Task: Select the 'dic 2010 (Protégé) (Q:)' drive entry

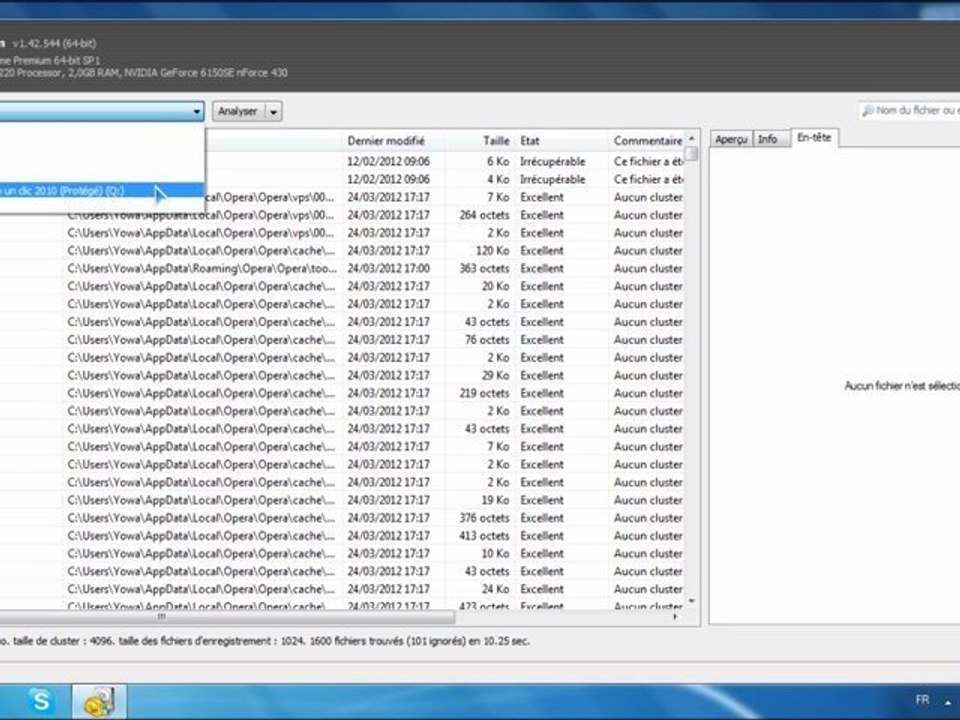Action: 102,190
